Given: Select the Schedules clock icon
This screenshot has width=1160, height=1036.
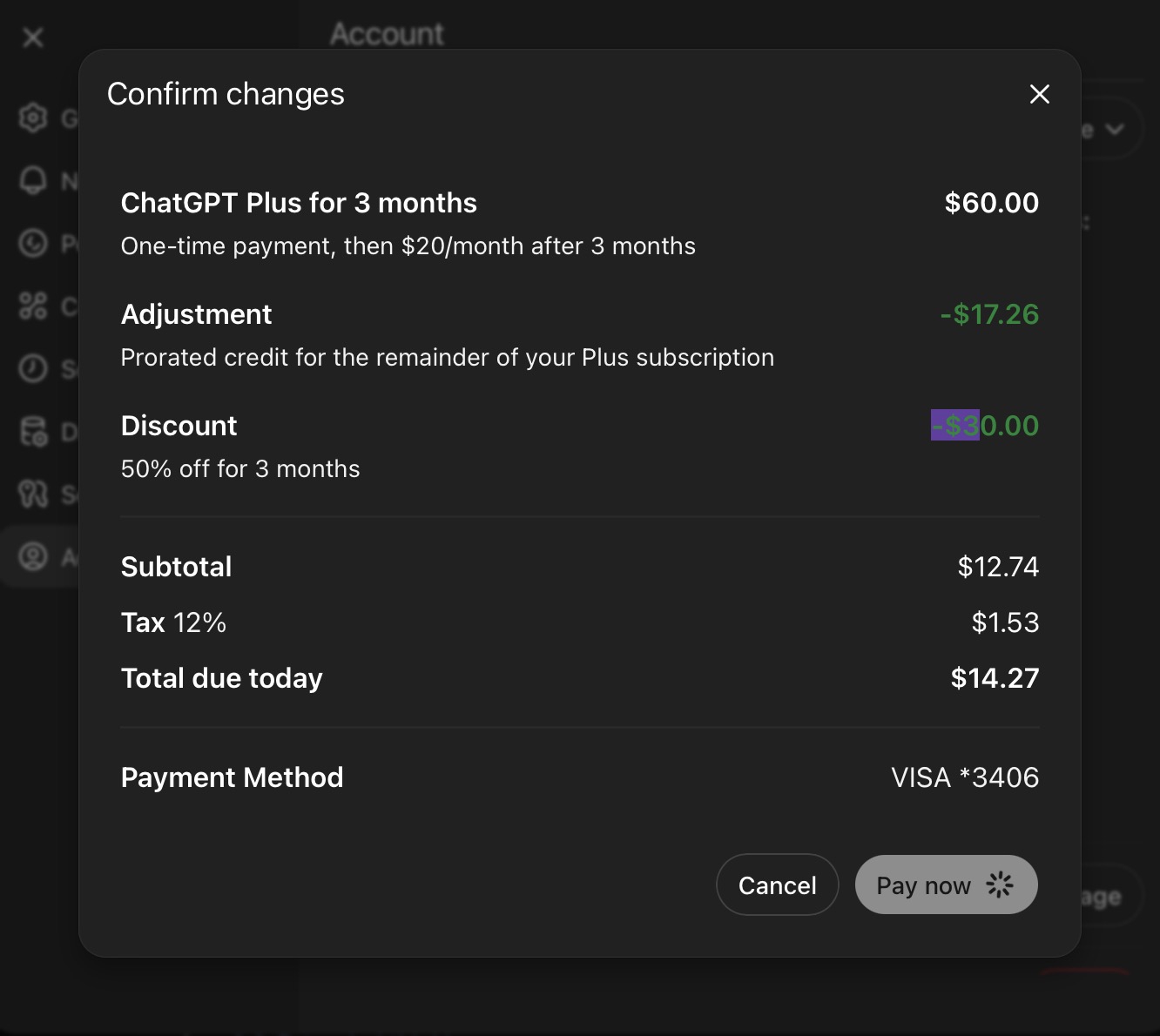Looking at the screenshot, I should (x=33, y=368).
